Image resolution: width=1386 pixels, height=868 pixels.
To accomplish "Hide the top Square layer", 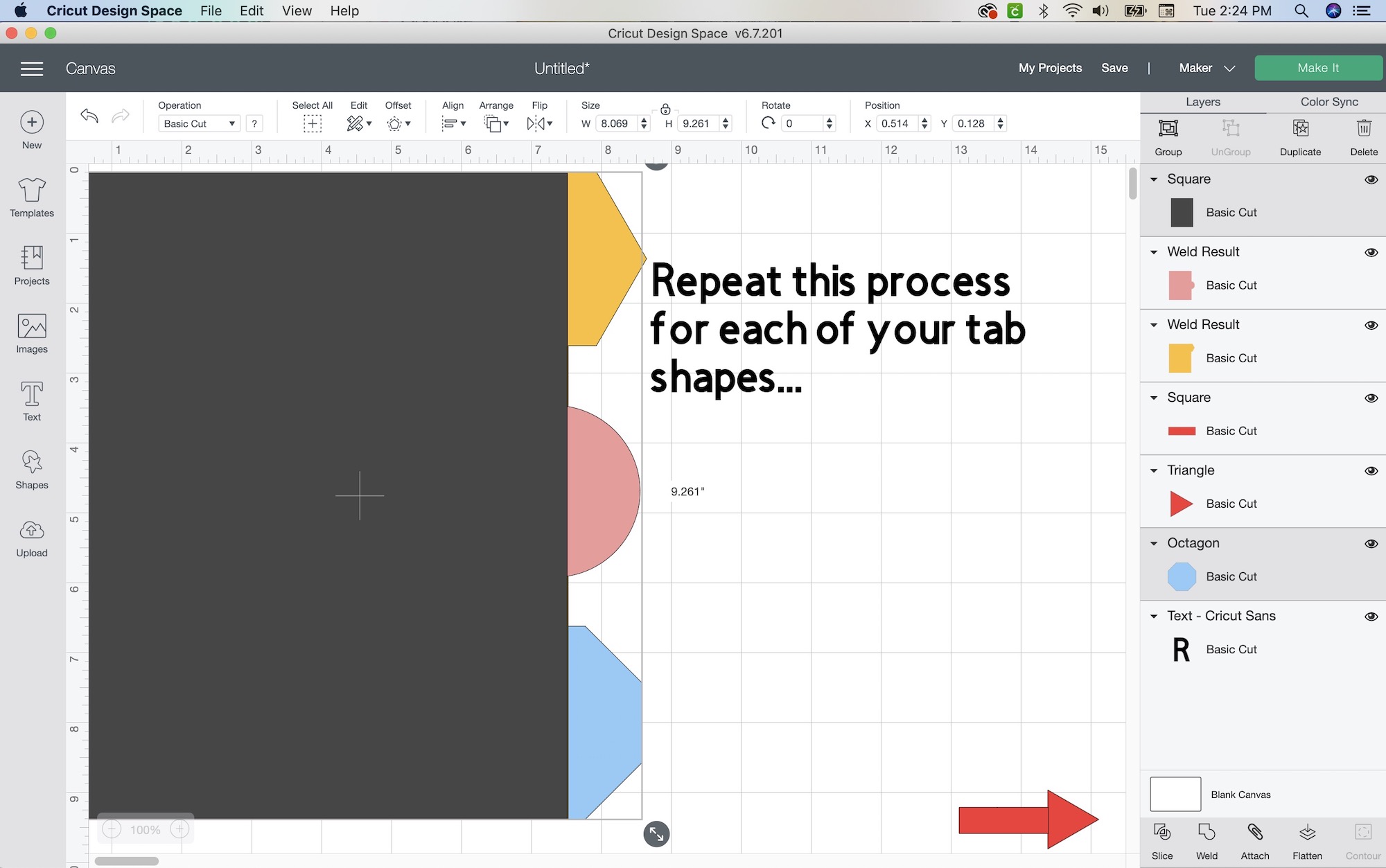I will (x=1371, y=179).
